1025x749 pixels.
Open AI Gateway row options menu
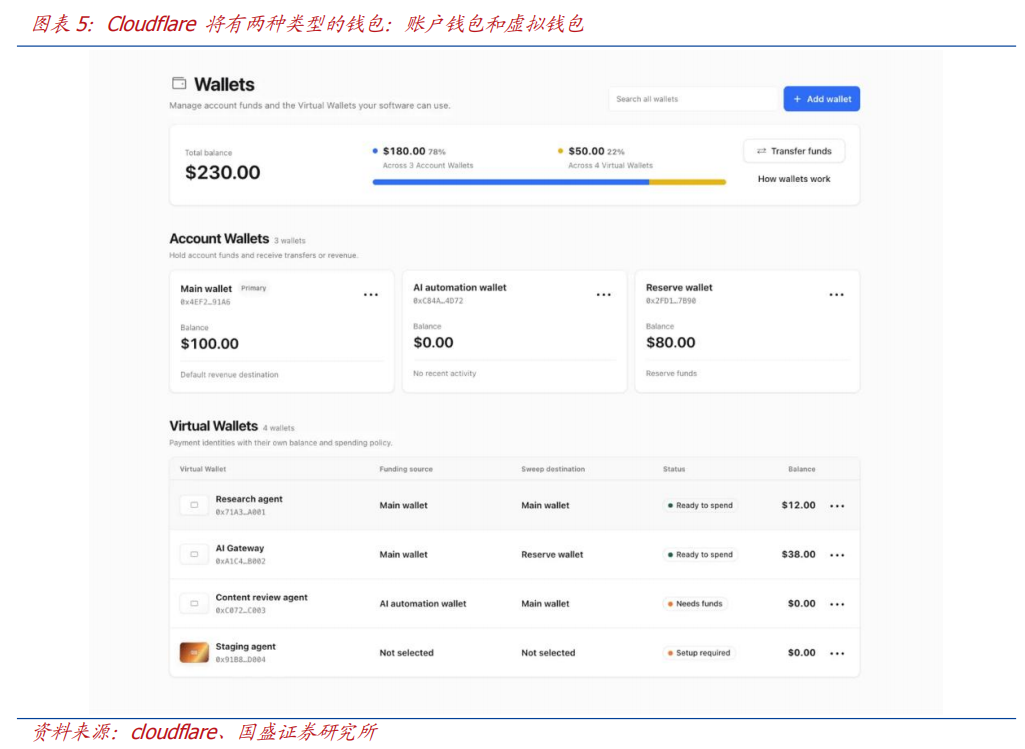837,555
